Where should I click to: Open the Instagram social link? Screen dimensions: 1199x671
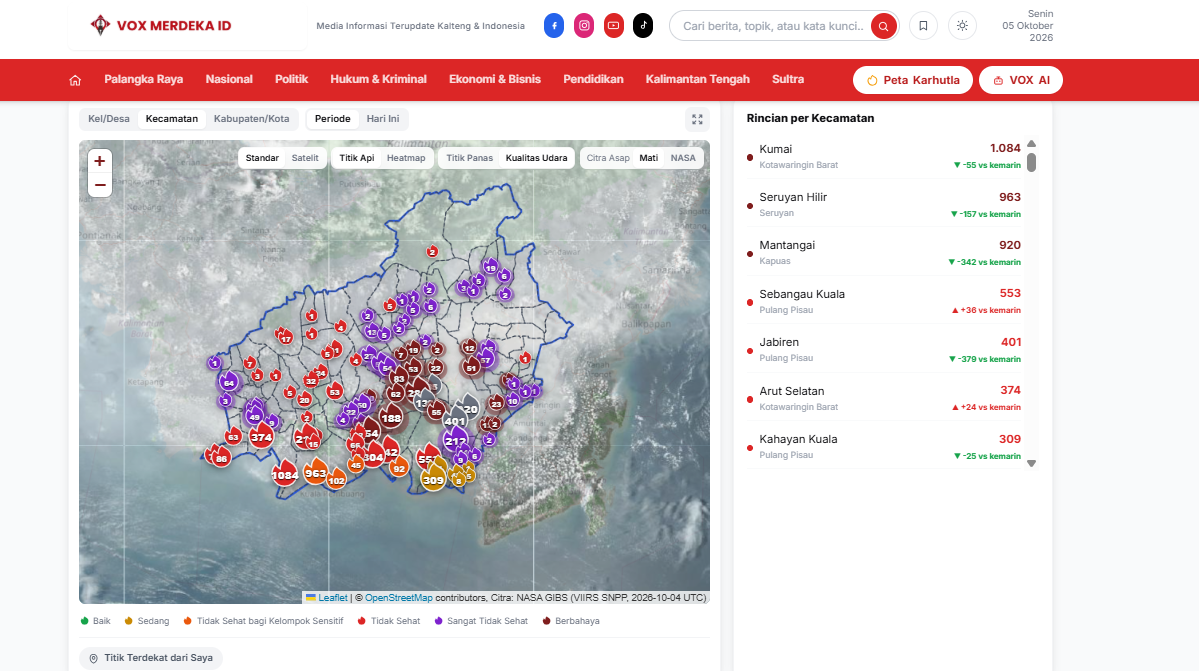(584, 25)
